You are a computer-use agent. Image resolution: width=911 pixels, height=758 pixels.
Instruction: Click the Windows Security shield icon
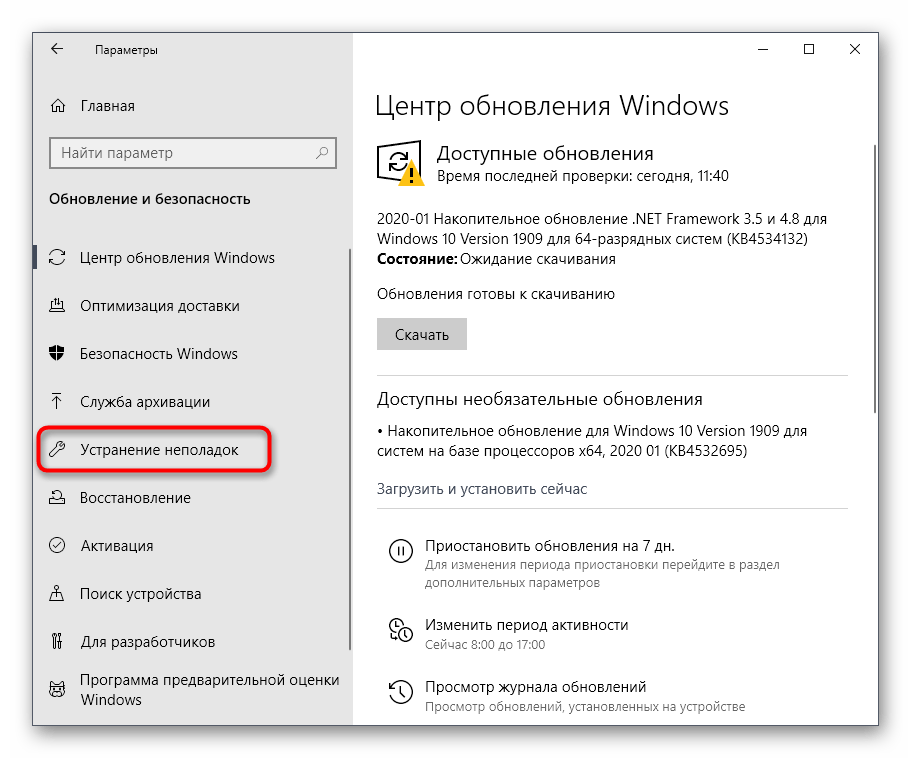(x=58, y=354)
